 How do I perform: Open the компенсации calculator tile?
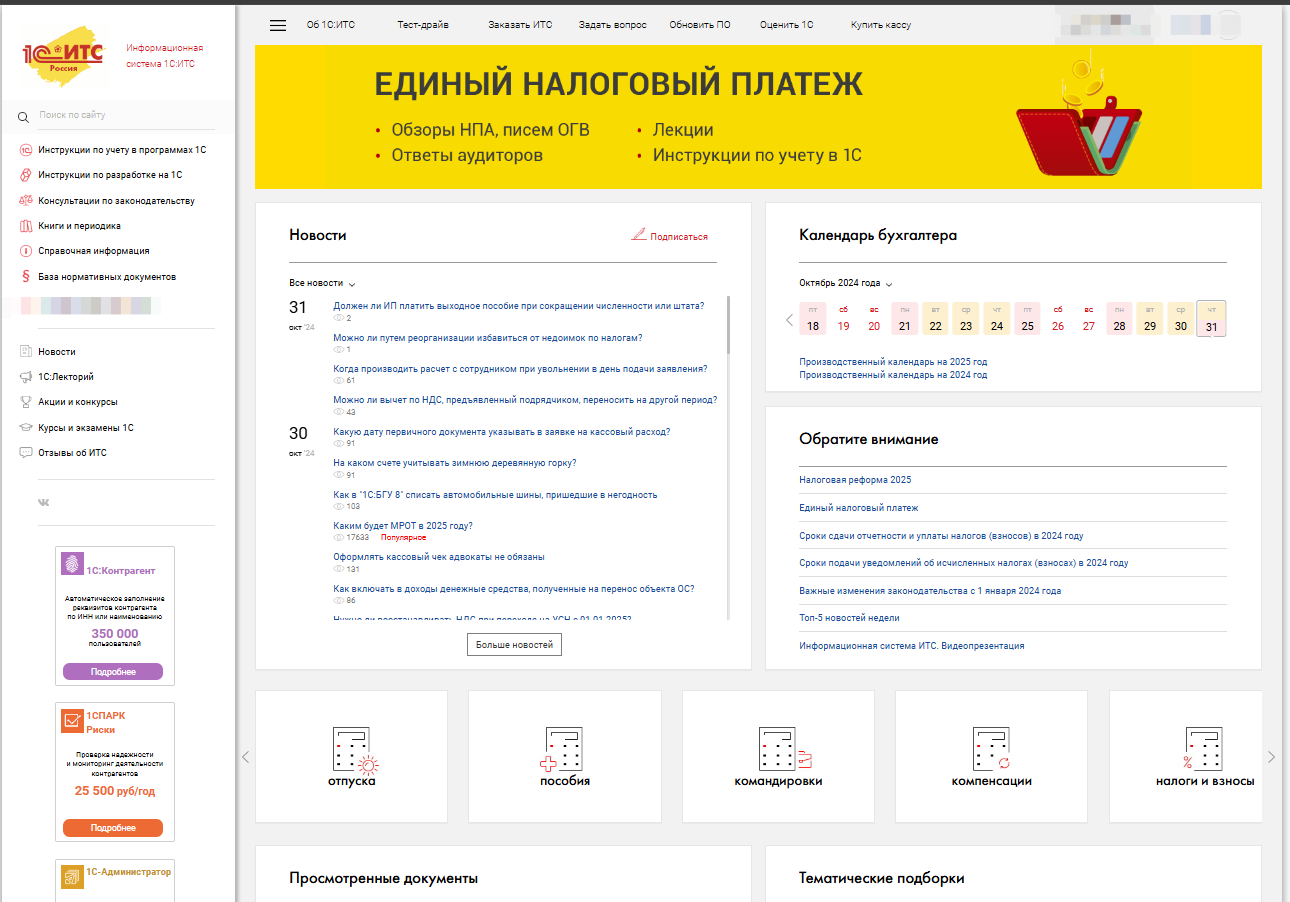[991, 755]
